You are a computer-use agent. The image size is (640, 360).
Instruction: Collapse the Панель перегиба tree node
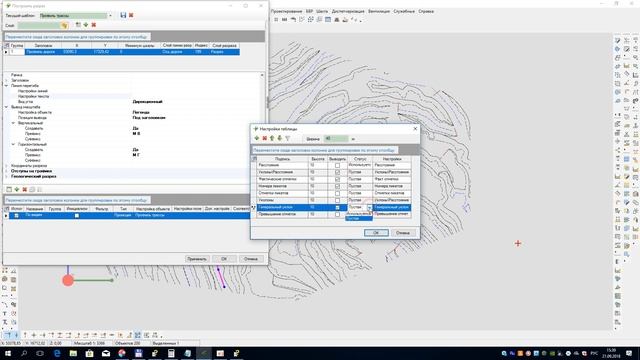tap(7, 86)
